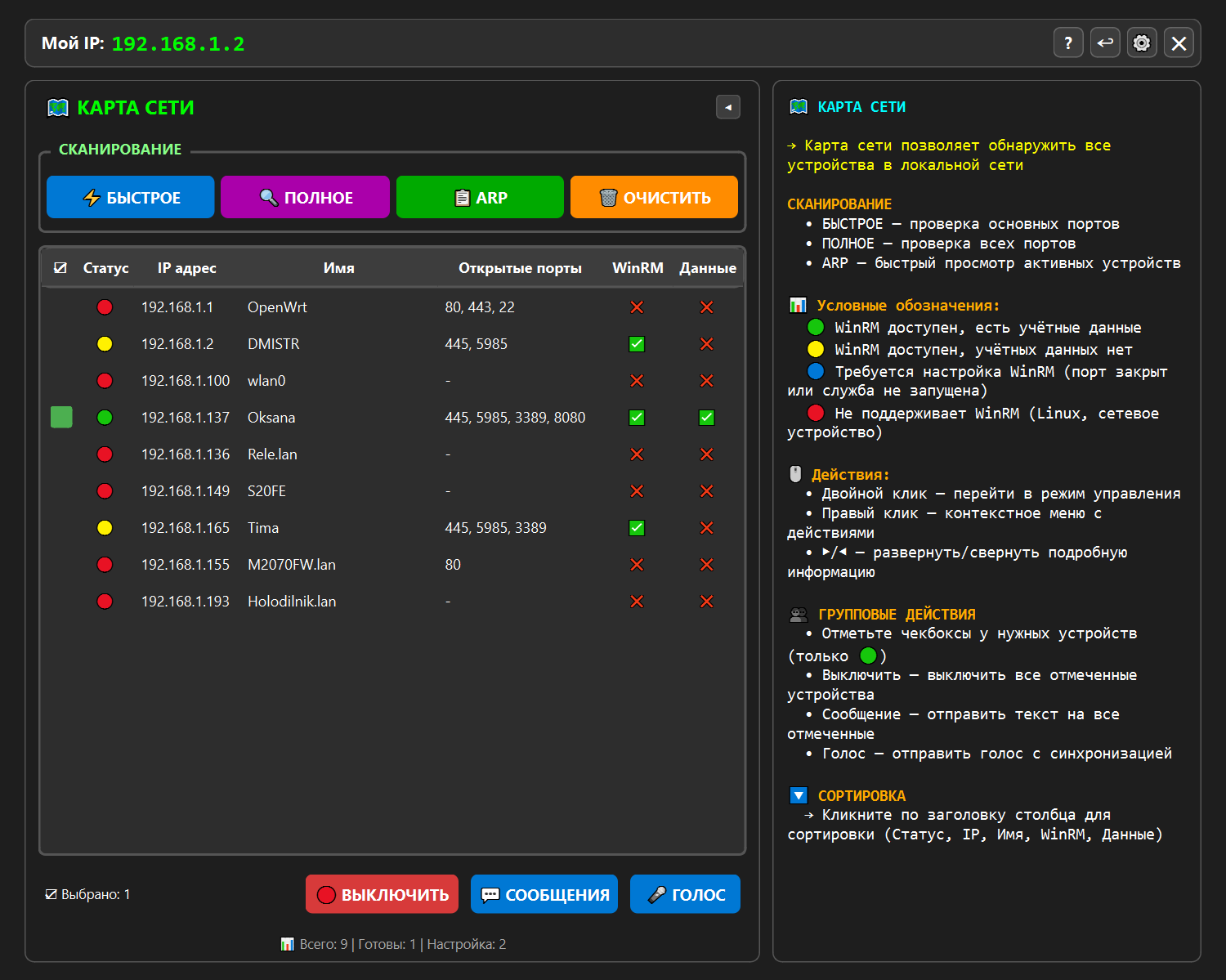The width and height of the screenshot is (1226, 980).
Task: Sort the table by Открытые порты column
Action: pos(520,268)
